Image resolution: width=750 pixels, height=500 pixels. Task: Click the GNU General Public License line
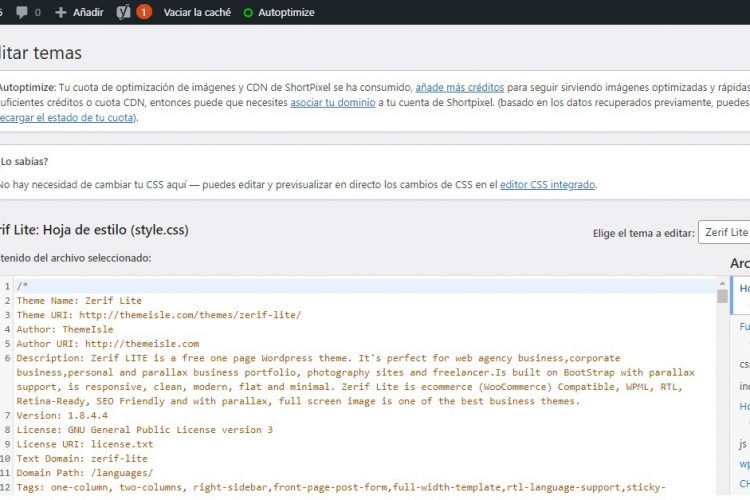[145, 430]
